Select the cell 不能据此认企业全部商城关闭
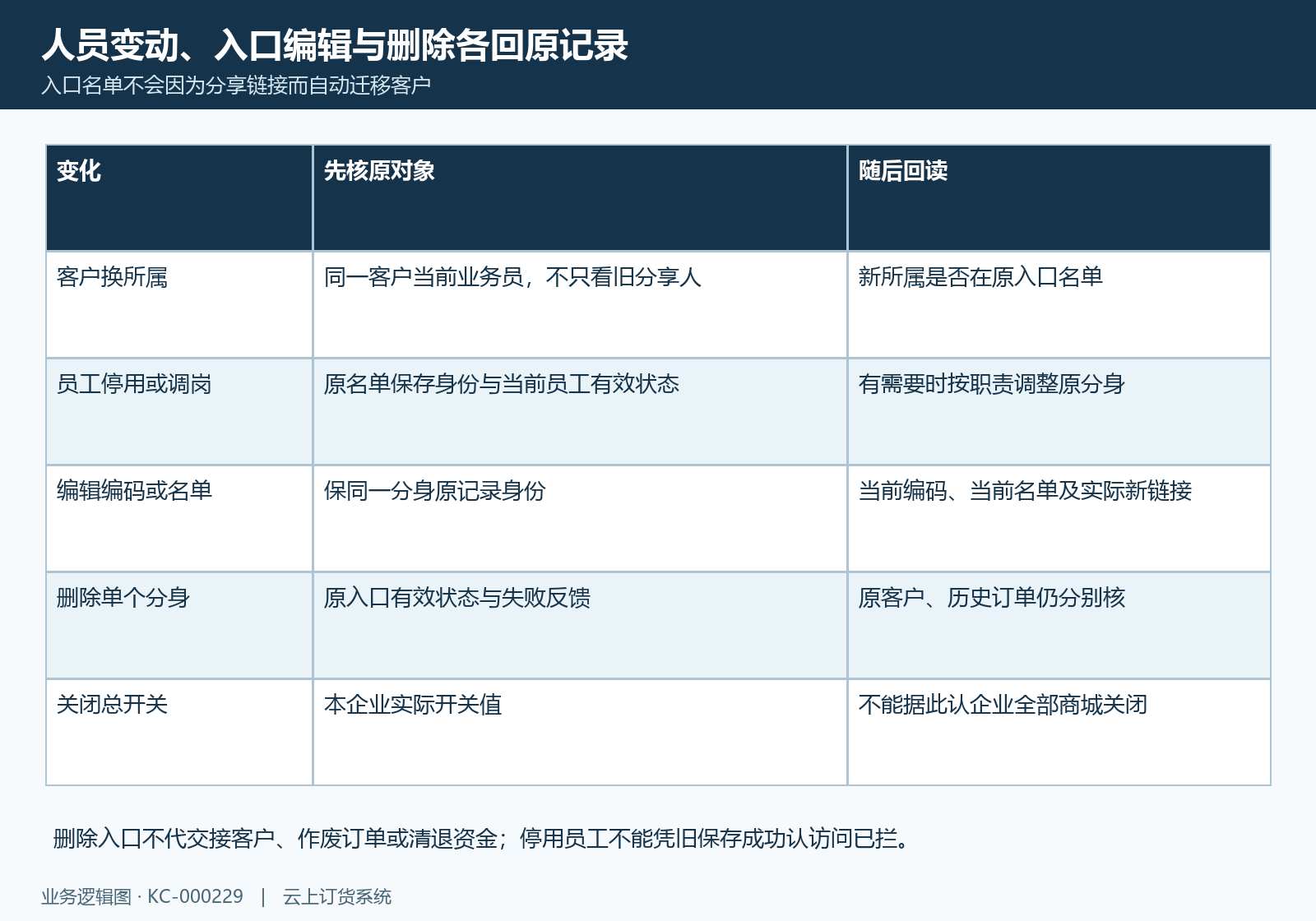 1059,733
